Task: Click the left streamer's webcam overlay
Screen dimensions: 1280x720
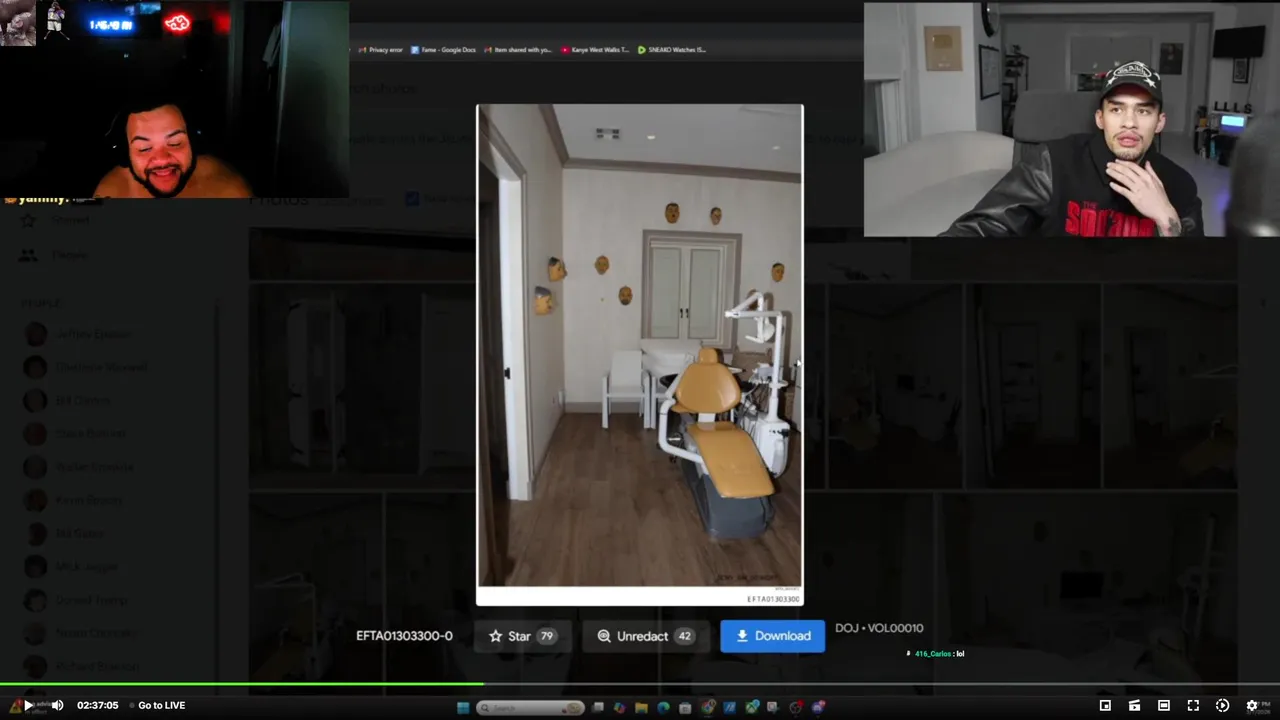Action: [x=174, y=100]
